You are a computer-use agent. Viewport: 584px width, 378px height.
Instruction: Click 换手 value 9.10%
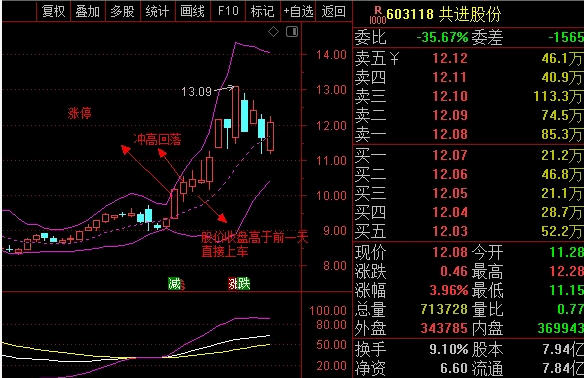pos(448,349)
